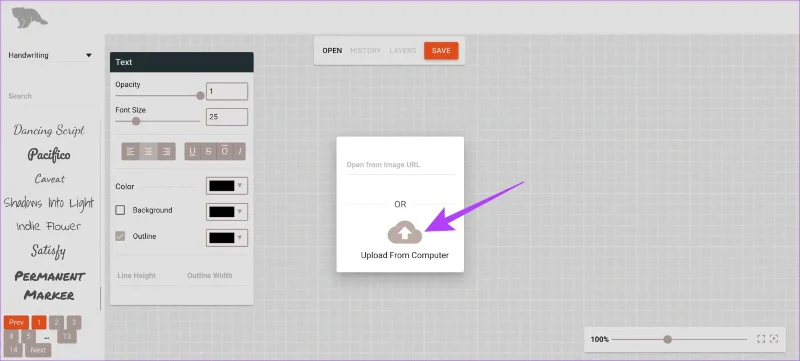Viewport: 800px width, 361px height.
Task: Go to font page 1
Action: 39,322
